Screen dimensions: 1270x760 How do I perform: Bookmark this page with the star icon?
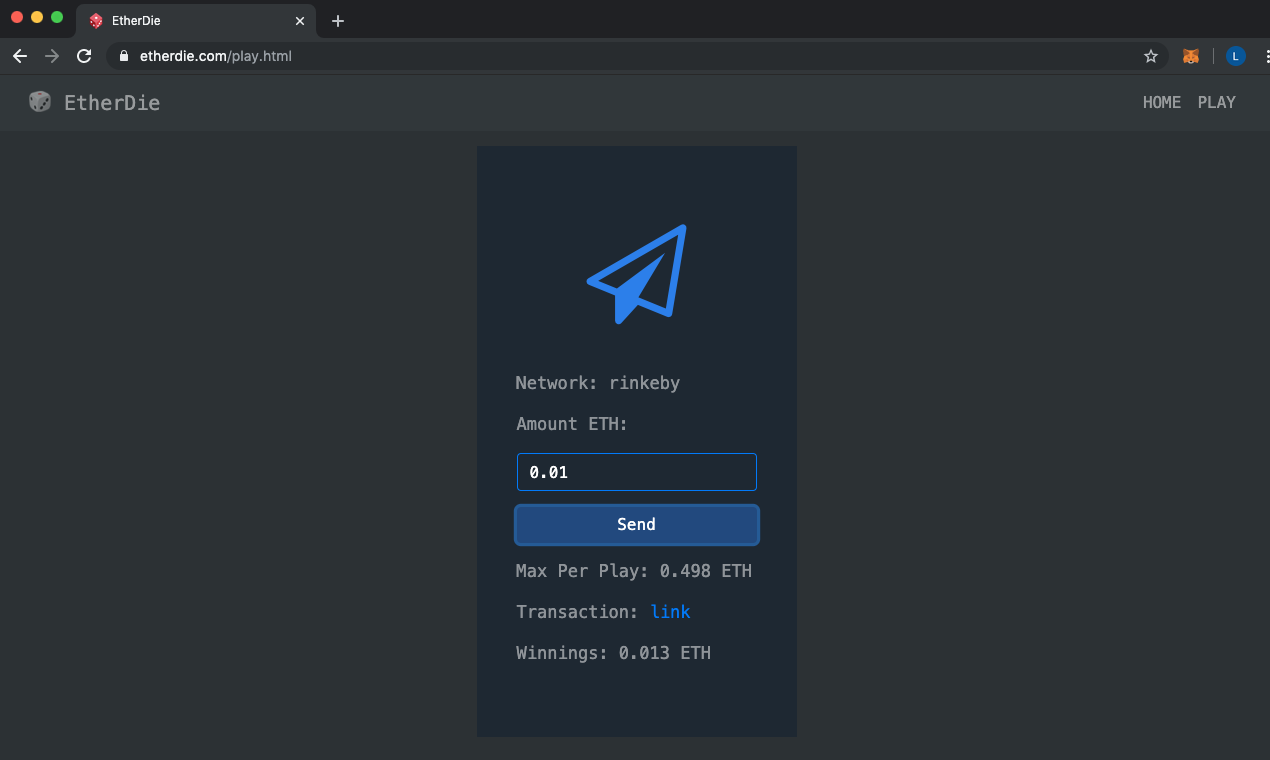coord(1151,56)
